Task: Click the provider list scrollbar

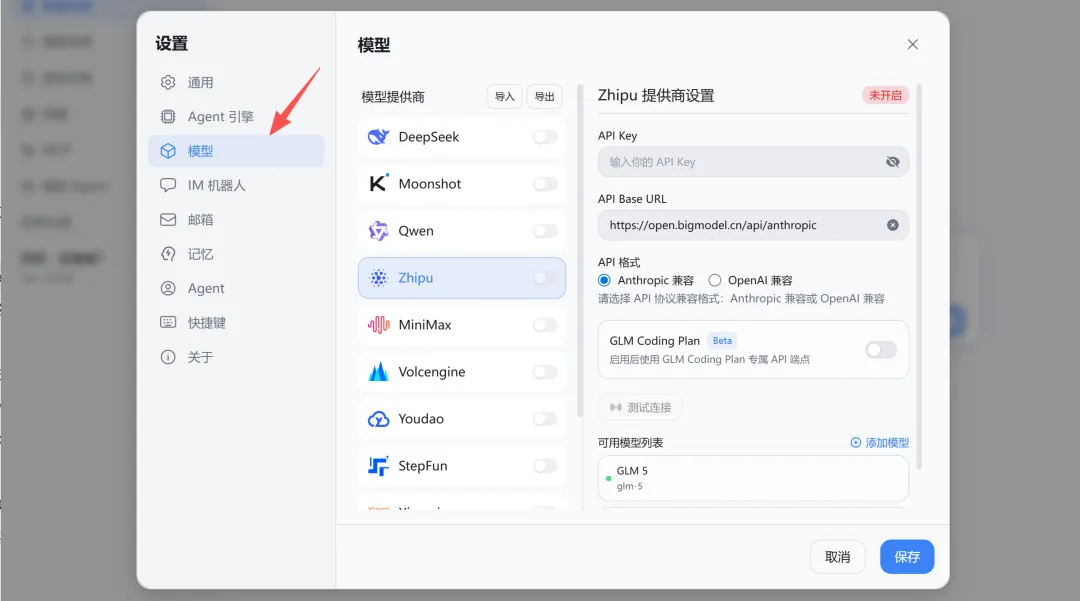Action: pos(580,251)
